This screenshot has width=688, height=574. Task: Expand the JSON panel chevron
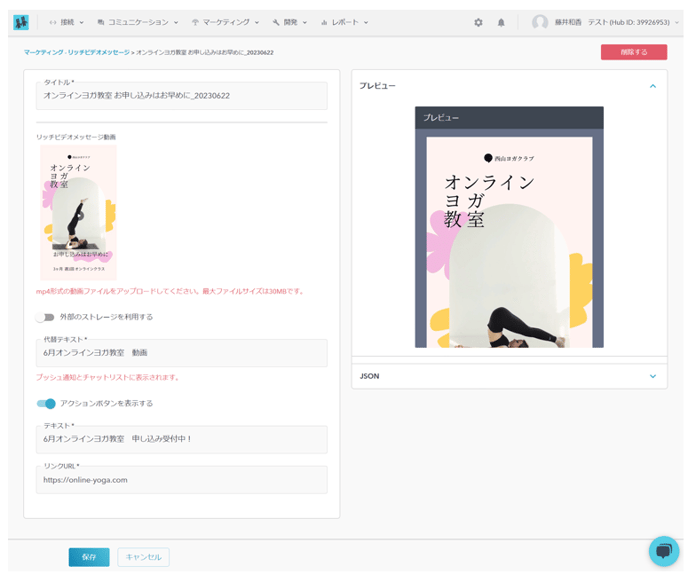tap(653, 376)
